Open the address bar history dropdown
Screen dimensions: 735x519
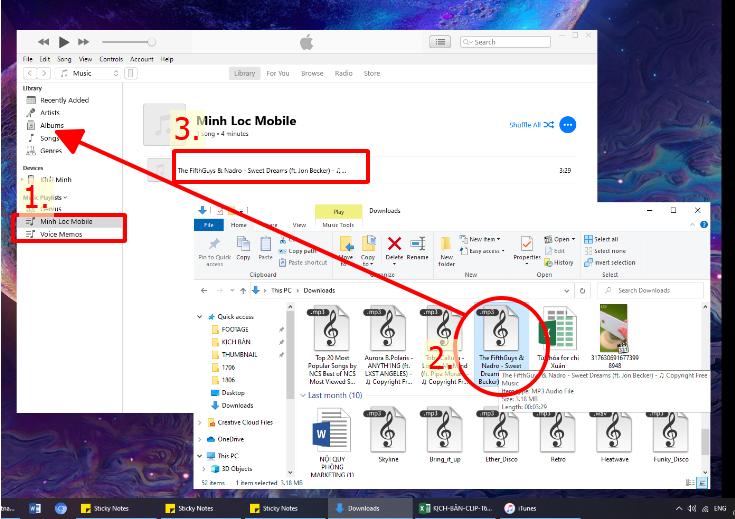566,291
